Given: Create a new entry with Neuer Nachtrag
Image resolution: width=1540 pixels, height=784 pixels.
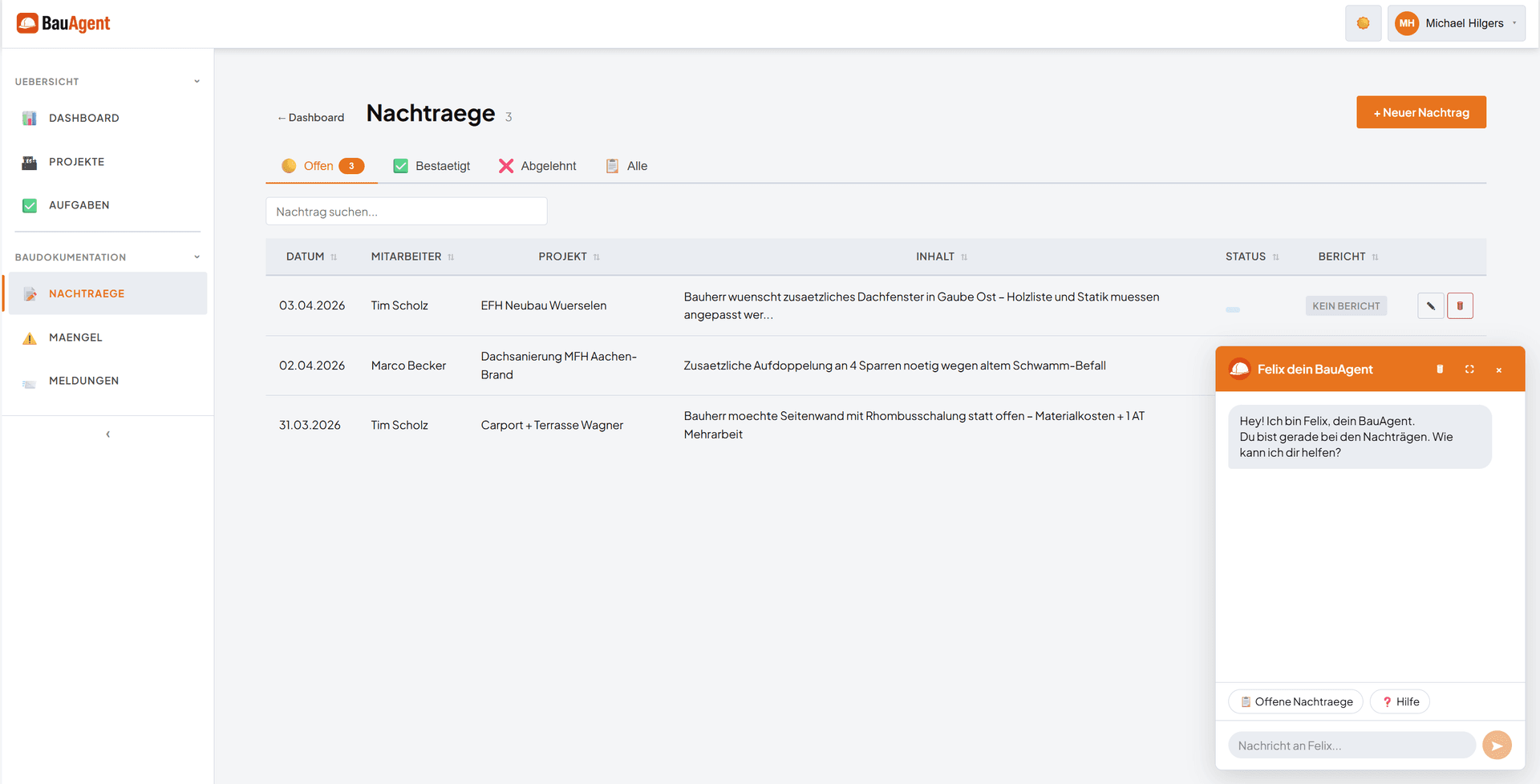Looking at the screenshot, I should [1420, 111].
